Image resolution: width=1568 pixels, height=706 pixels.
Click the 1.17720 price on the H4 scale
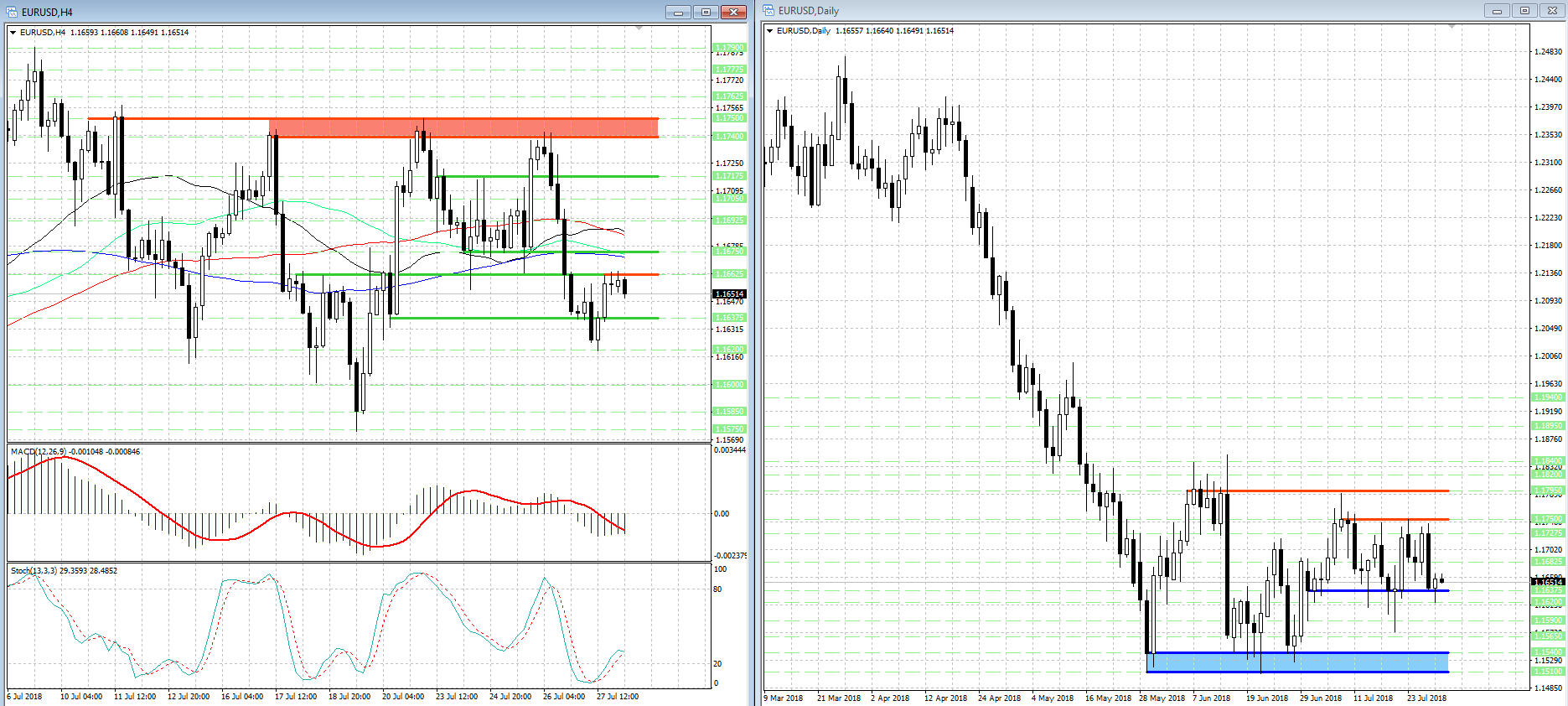[729, 80]
